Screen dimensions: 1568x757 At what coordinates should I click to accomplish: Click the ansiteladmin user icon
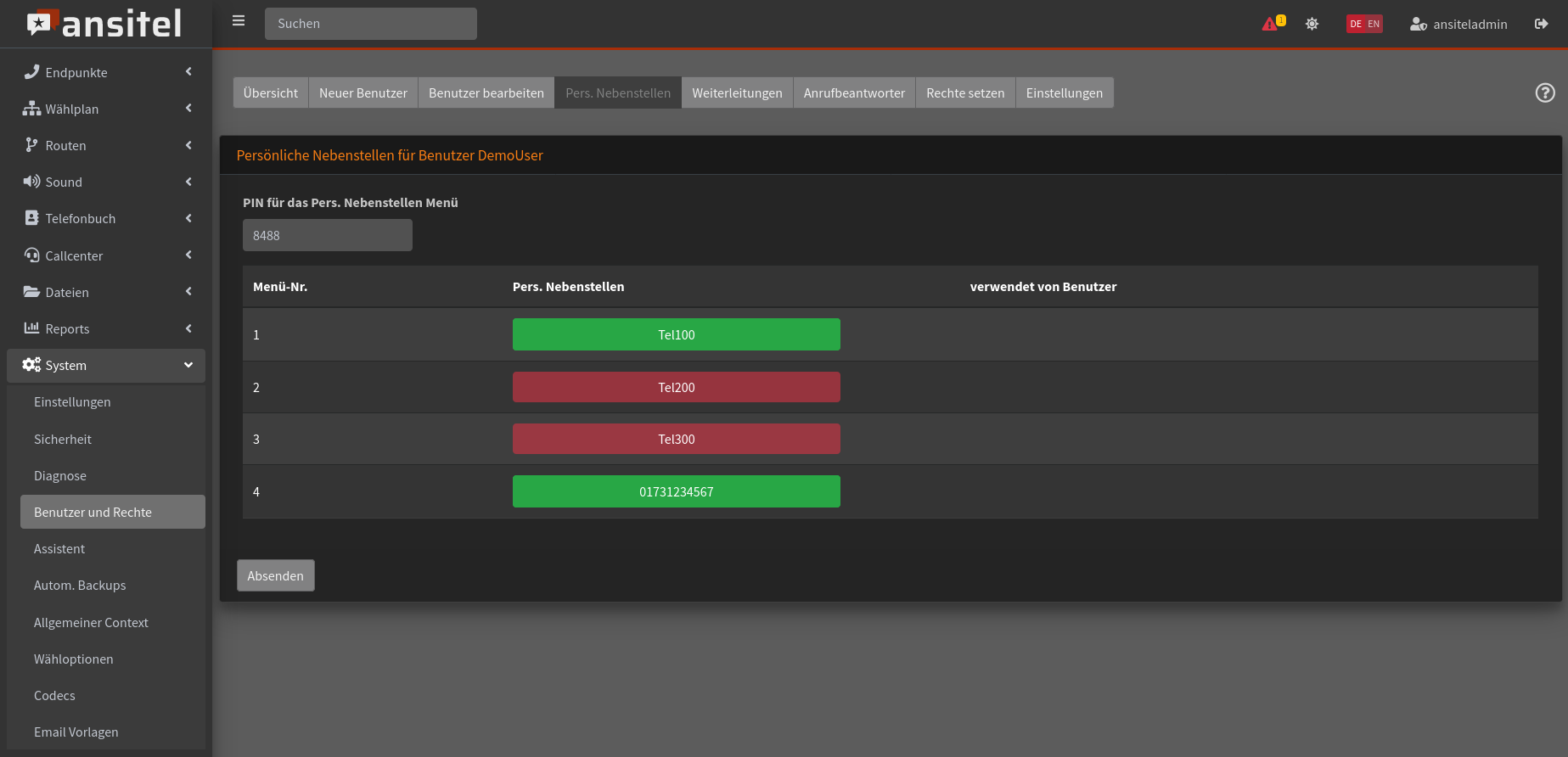coord(1418,25)
